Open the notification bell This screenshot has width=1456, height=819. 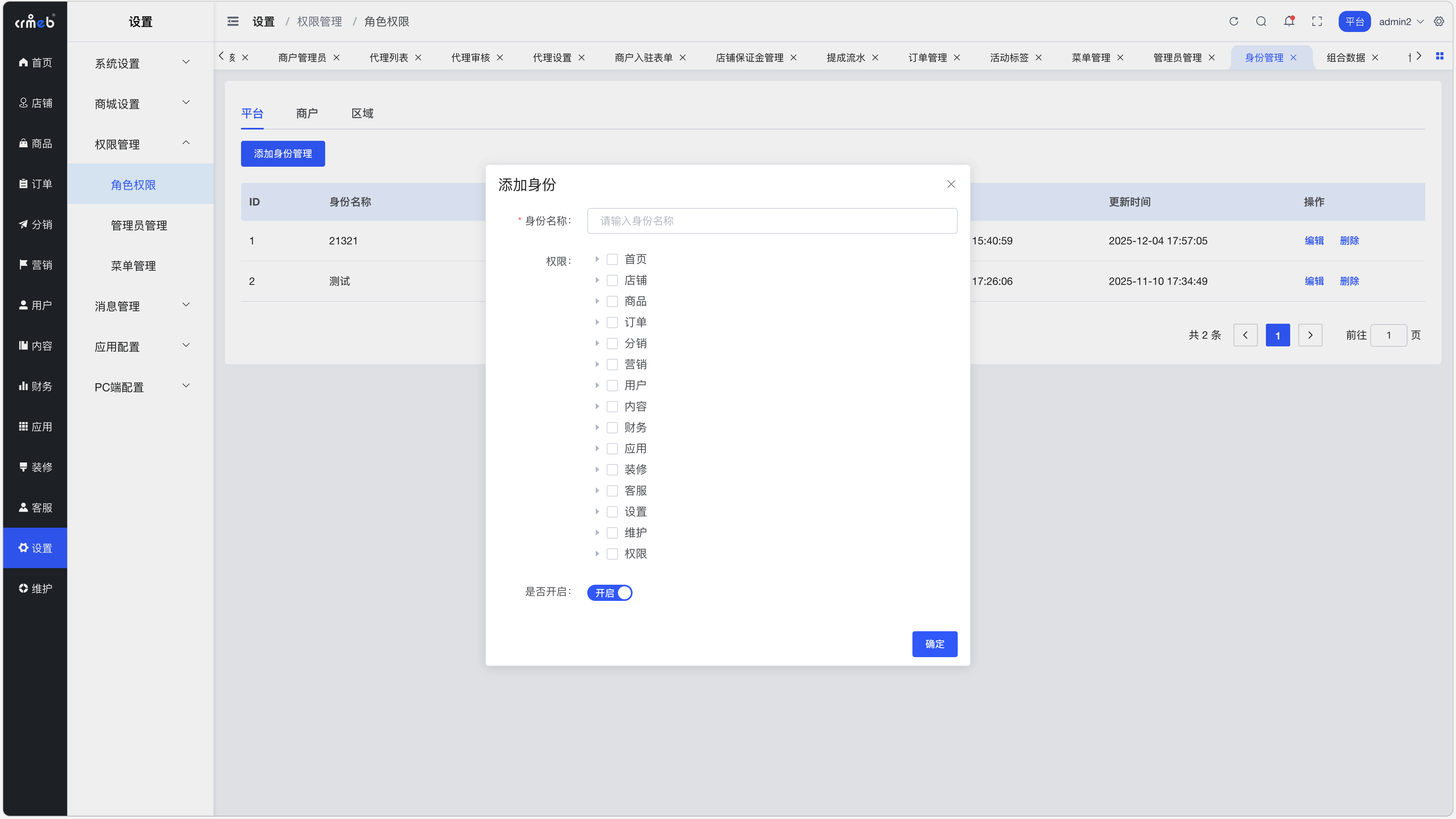pyautogui.click(x=1289, y=21)
